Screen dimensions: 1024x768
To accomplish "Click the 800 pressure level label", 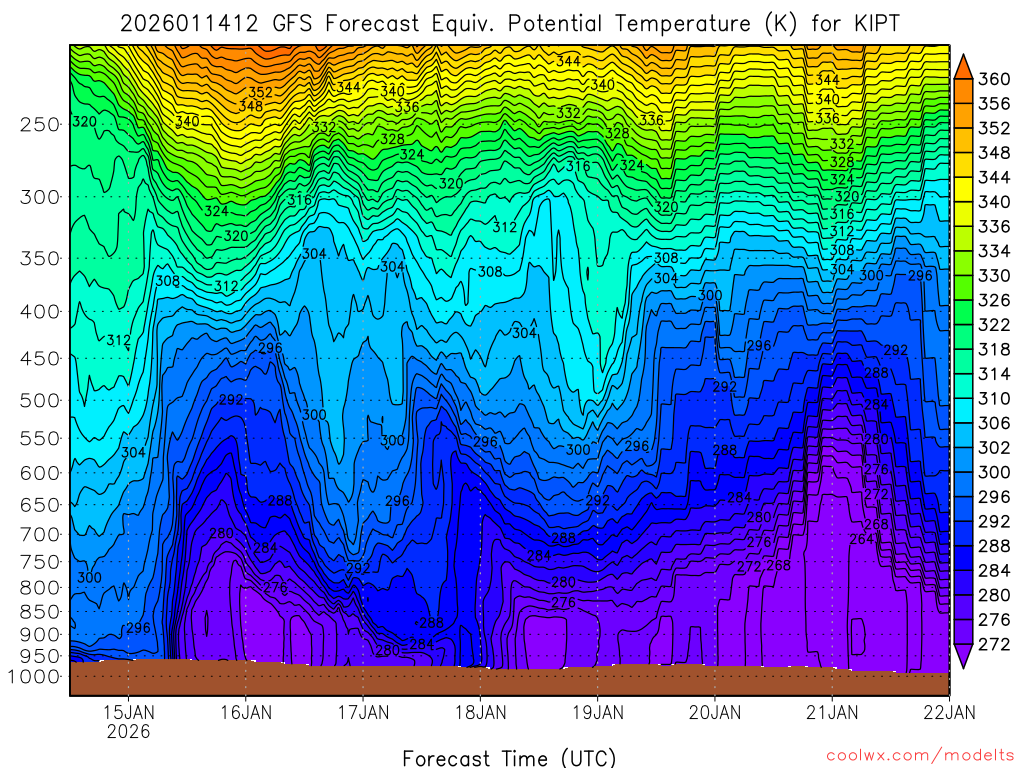I will coord(39,588).
